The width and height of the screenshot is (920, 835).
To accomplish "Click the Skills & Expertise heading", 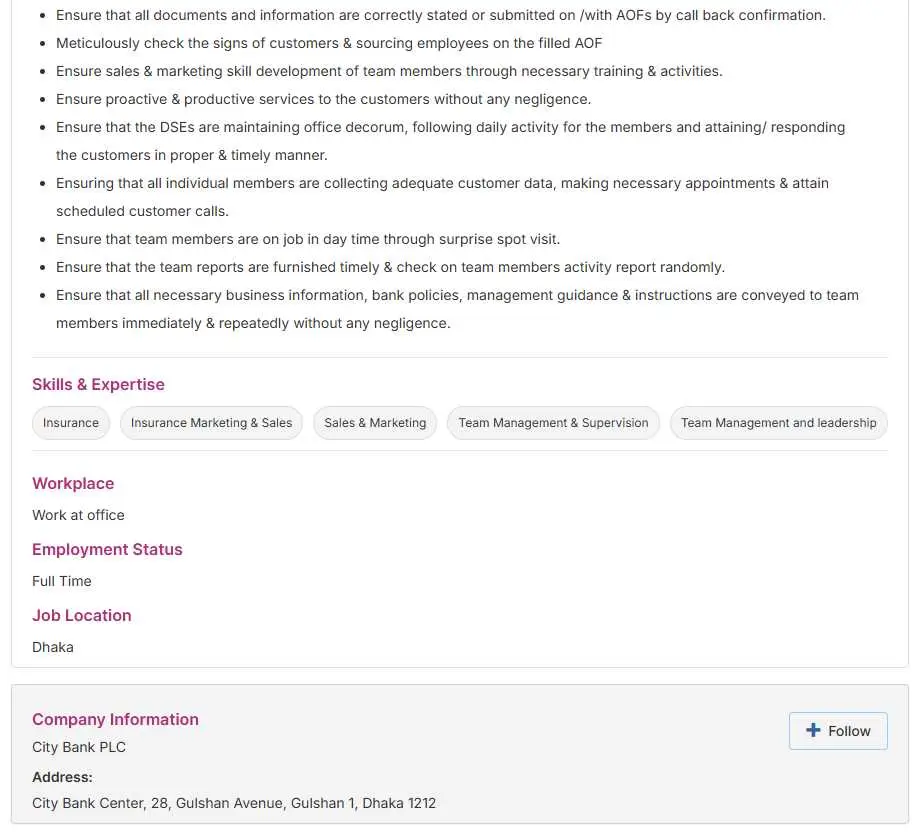I will click(98, 385).
